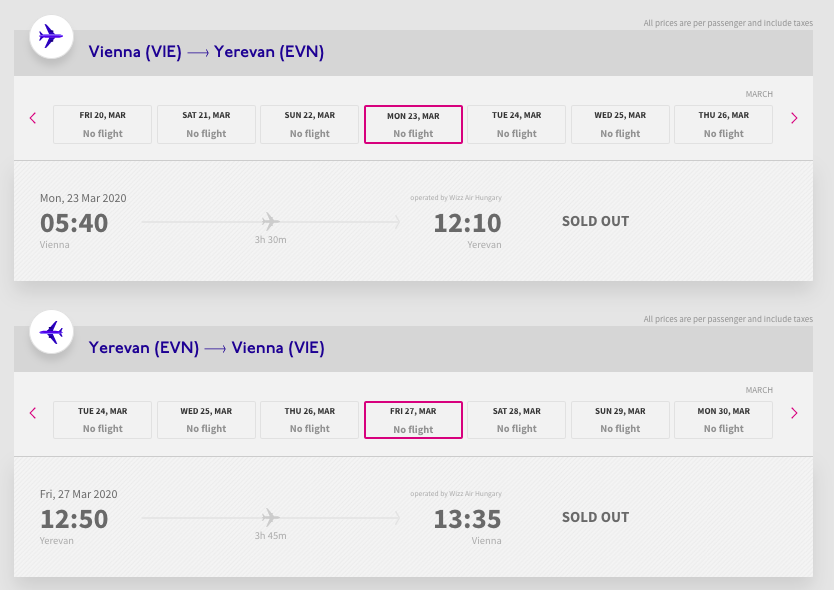Choose outbound date THU 26, MAR

coord(723,124)
